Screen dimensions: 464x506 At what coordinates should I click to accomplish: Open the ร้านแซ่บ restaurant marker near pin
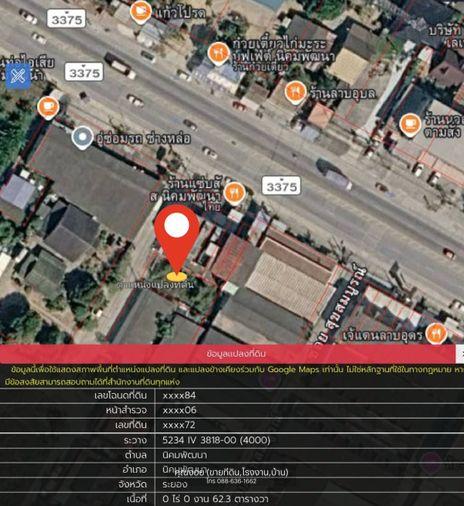pos(235,193)
